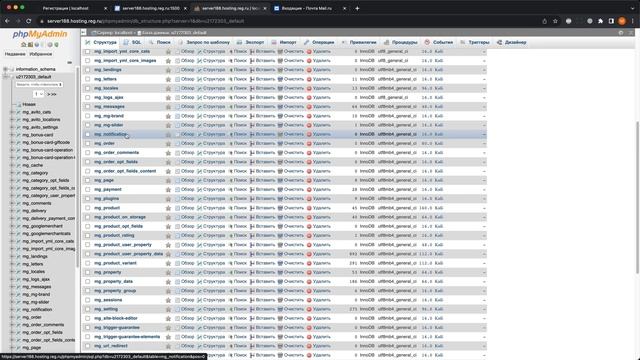Viewport: 640px width, 360px height.
Task: Expand mg_category sidebar tree node
Action: click(x=12, y=173)
